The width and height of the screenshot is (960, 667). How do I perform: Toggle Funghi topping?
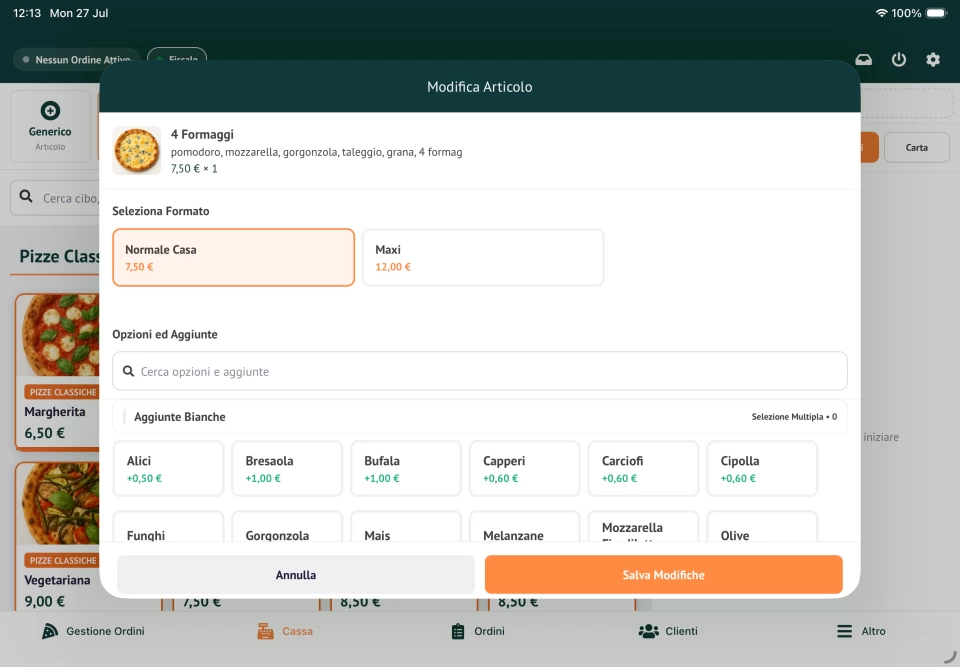(168, 528)
